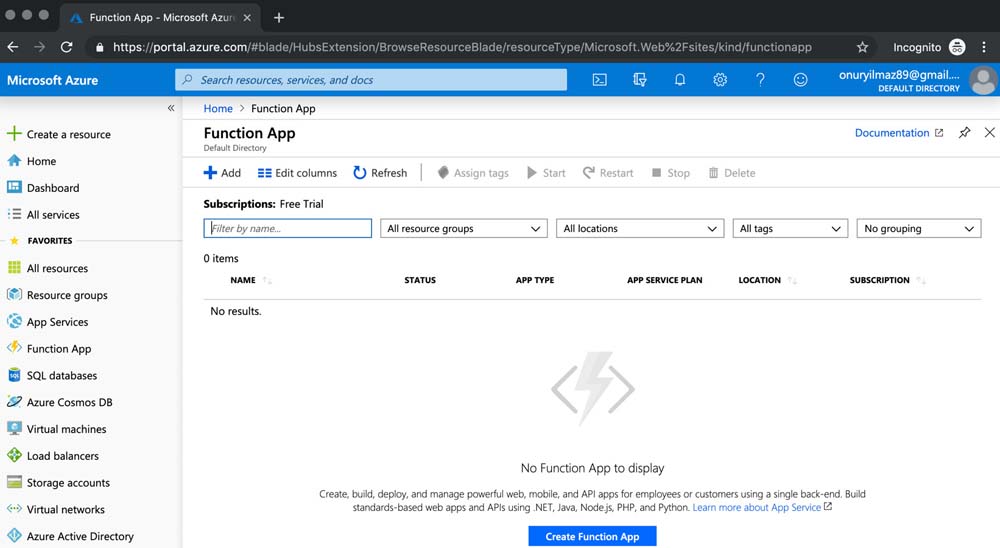1000x548 pixels.
Task: Open portal settings gear icon
Action: click(x=720, y=80)
